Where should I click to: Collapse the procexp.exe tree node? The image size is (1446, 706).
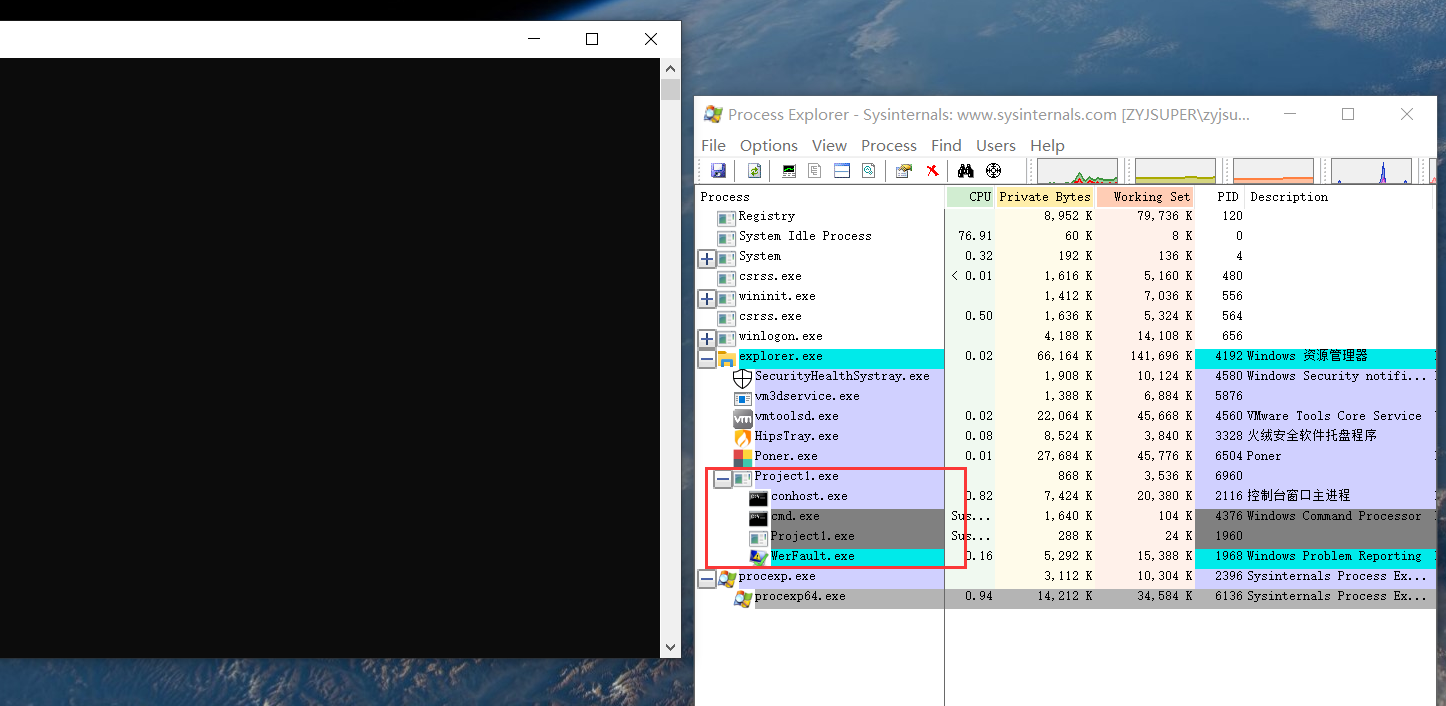707,579
